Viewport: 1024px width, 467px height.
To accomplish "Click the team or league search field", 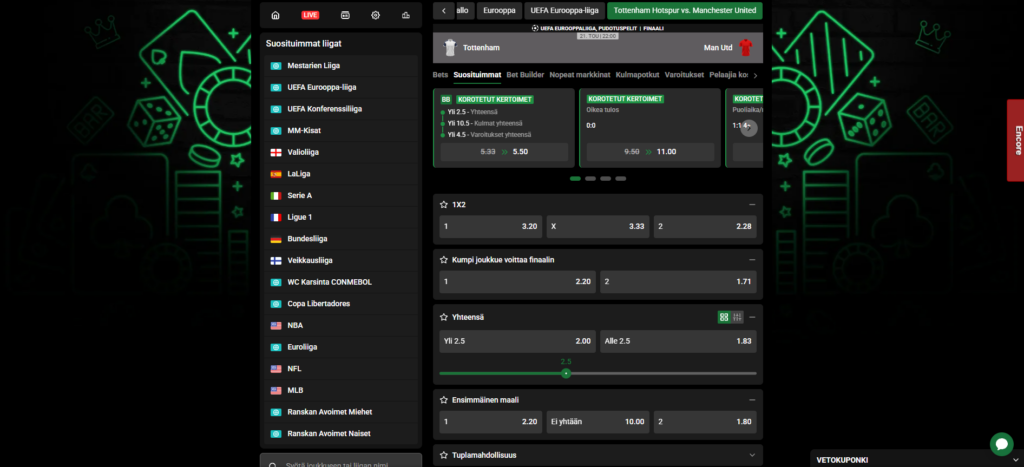I will tap(341, 460).
